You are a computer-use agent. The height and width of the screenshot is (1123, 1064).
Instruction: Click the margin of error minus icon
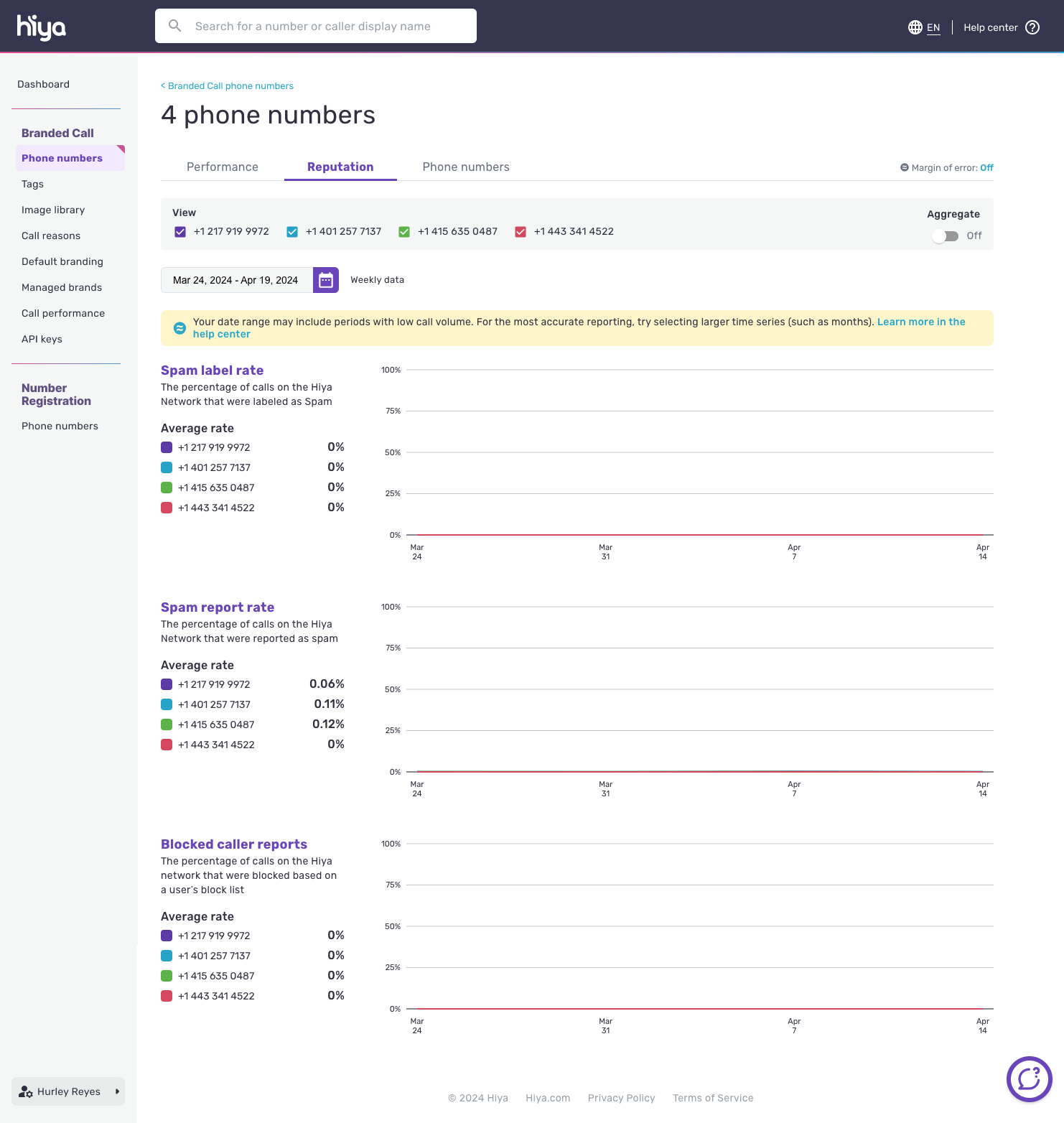[x=905, y=167]
